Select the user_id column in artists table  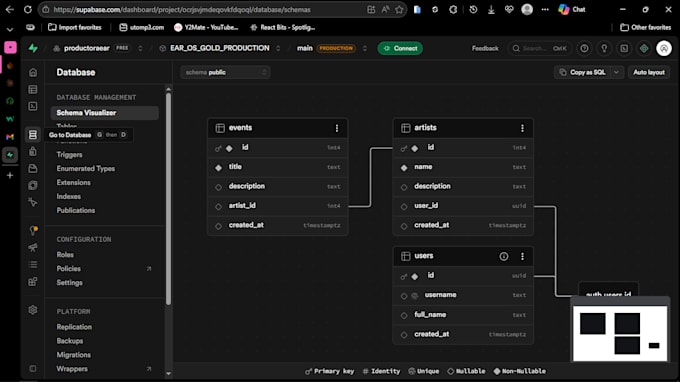click(x=463, y=206)
